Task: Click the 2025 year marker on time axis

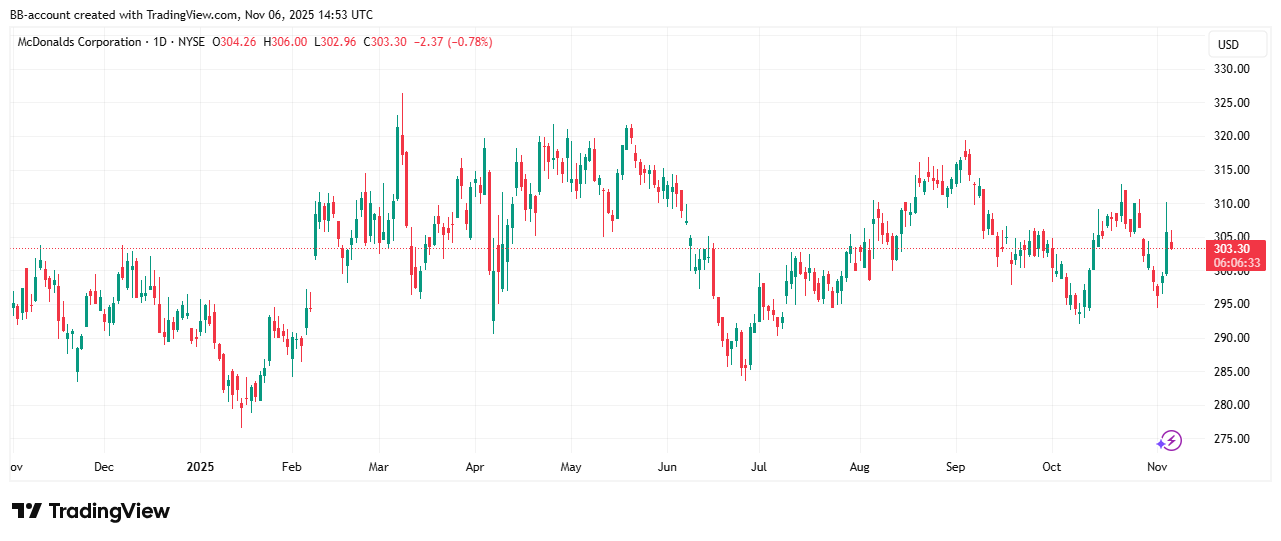Action: point(200,467)
